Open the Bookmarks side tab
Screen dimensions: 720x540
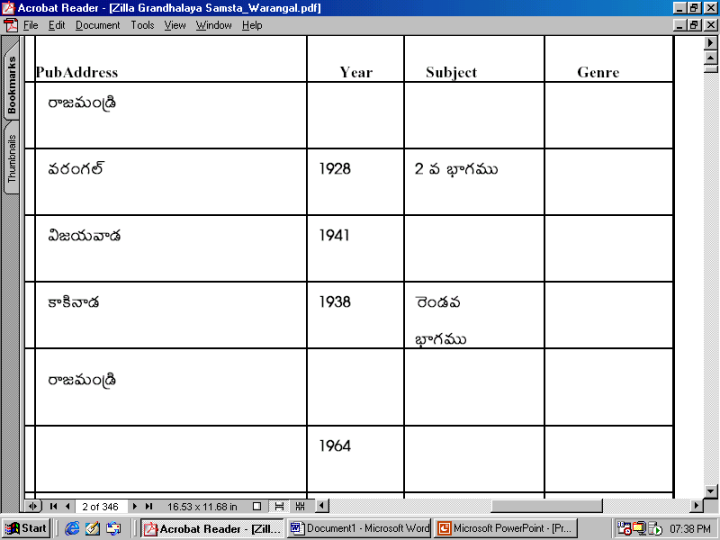pos(12,84)
